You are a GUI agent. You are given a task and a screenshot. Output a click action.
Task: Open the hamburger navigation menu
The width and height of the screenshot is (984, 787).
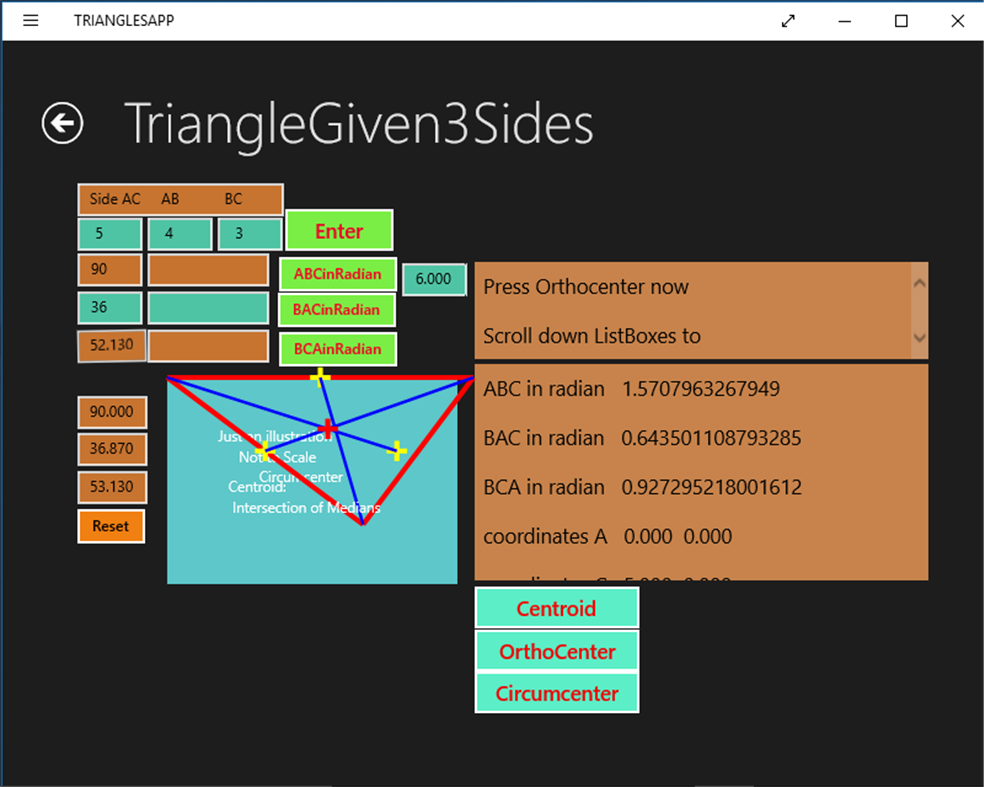coord(30,20)
